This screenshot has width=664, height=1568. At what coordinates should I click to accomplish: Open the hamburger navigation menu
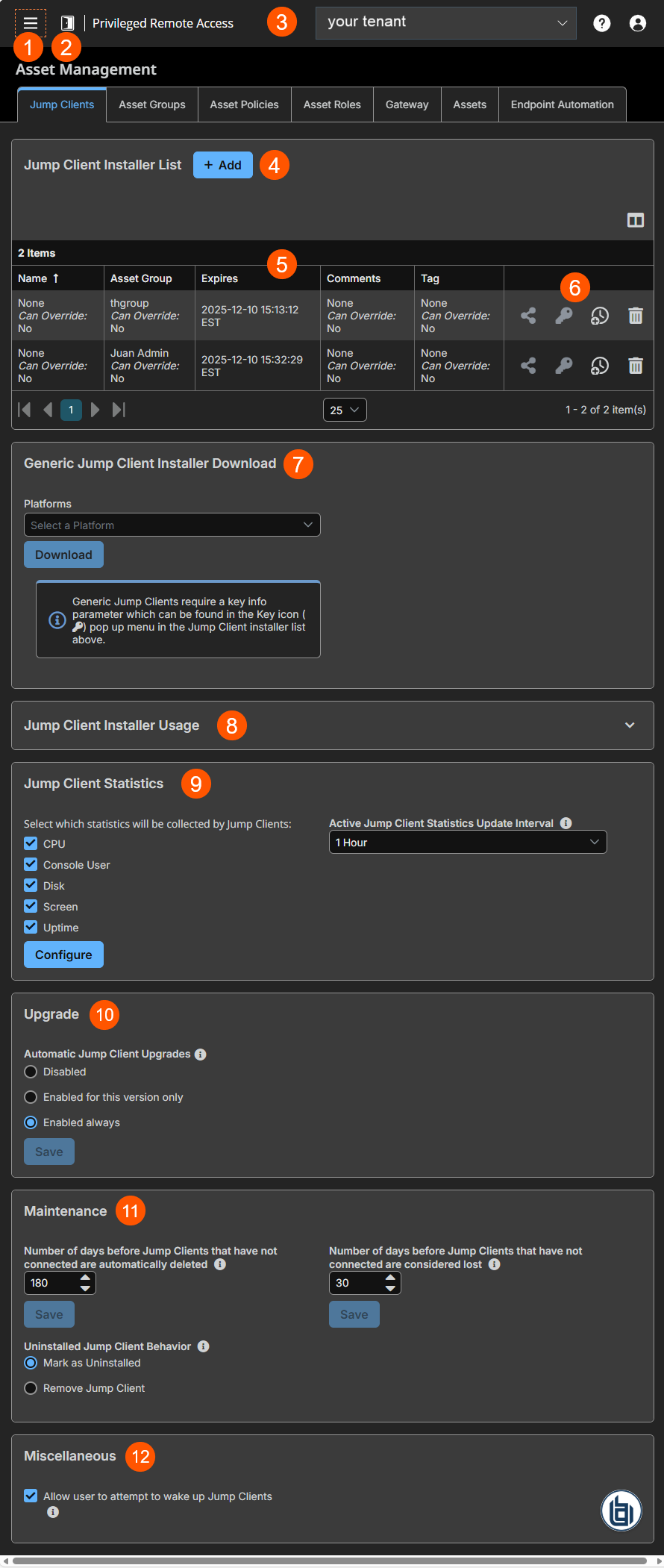pos(31,23)
